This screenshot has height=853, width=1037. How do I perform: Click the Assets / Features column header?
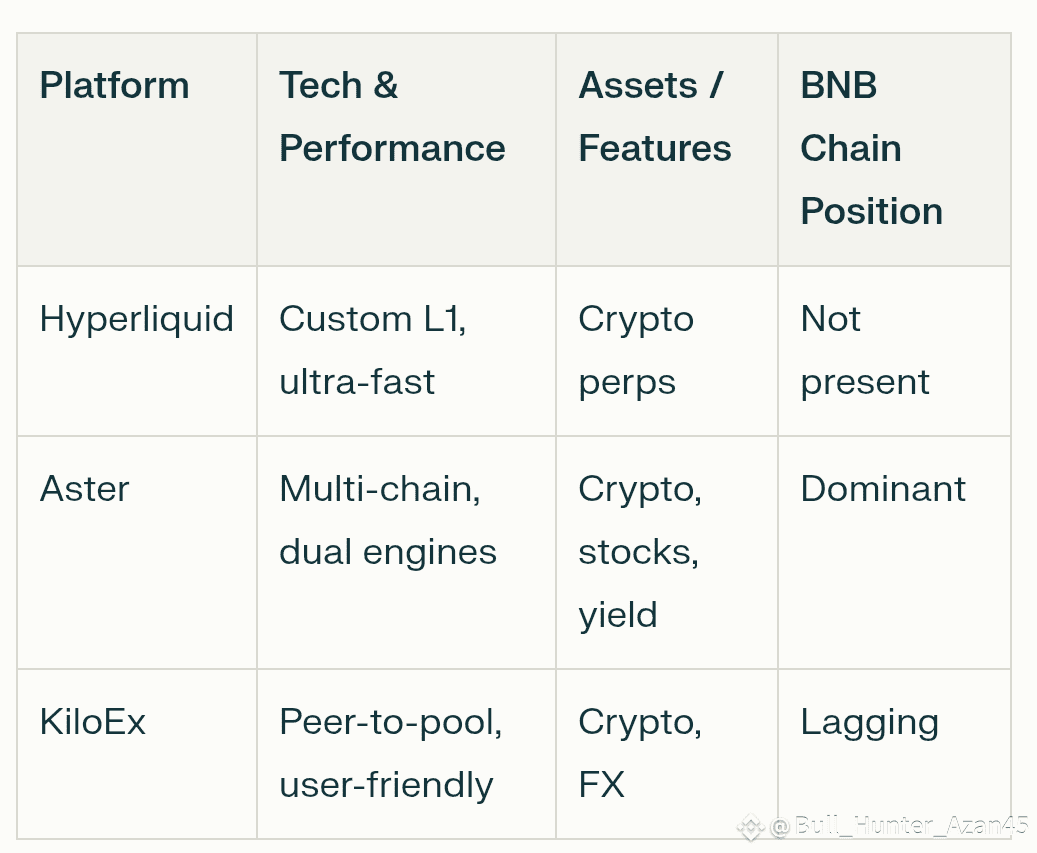click(655, 117)
